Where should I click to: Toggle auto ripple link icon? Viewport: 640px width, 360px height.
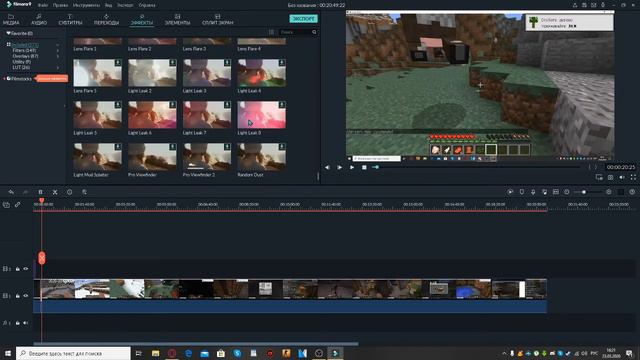coord(18,205)
